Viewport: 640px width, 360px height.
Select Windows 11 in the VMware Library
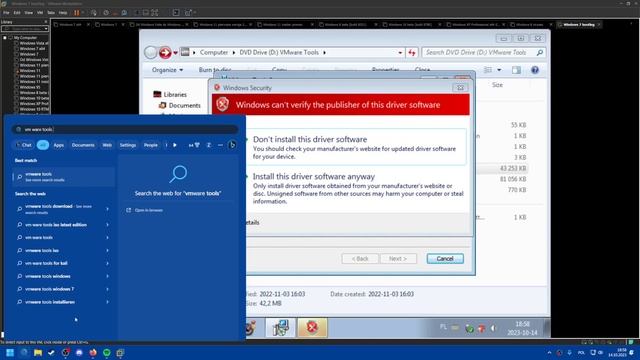pyautogui.click(x=30, y=71)
